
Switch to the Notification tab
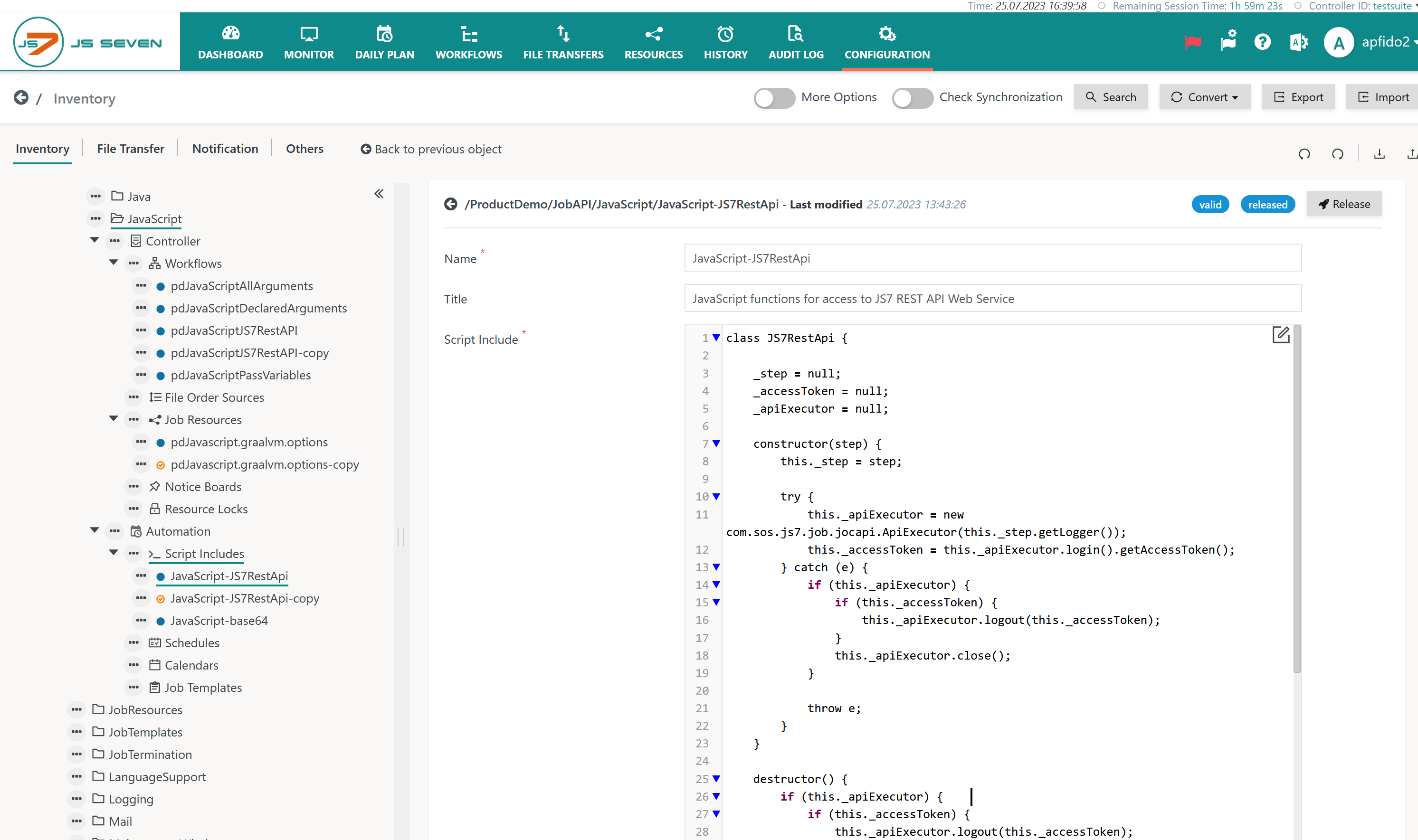click(225, 149)
